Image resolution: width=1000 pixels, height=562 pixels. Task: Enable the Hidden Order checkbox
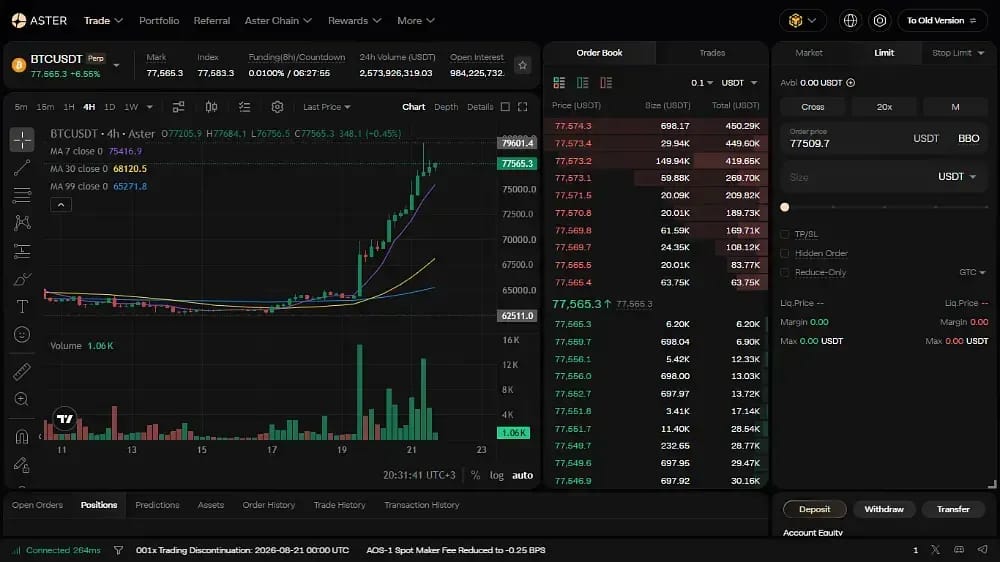784,253
